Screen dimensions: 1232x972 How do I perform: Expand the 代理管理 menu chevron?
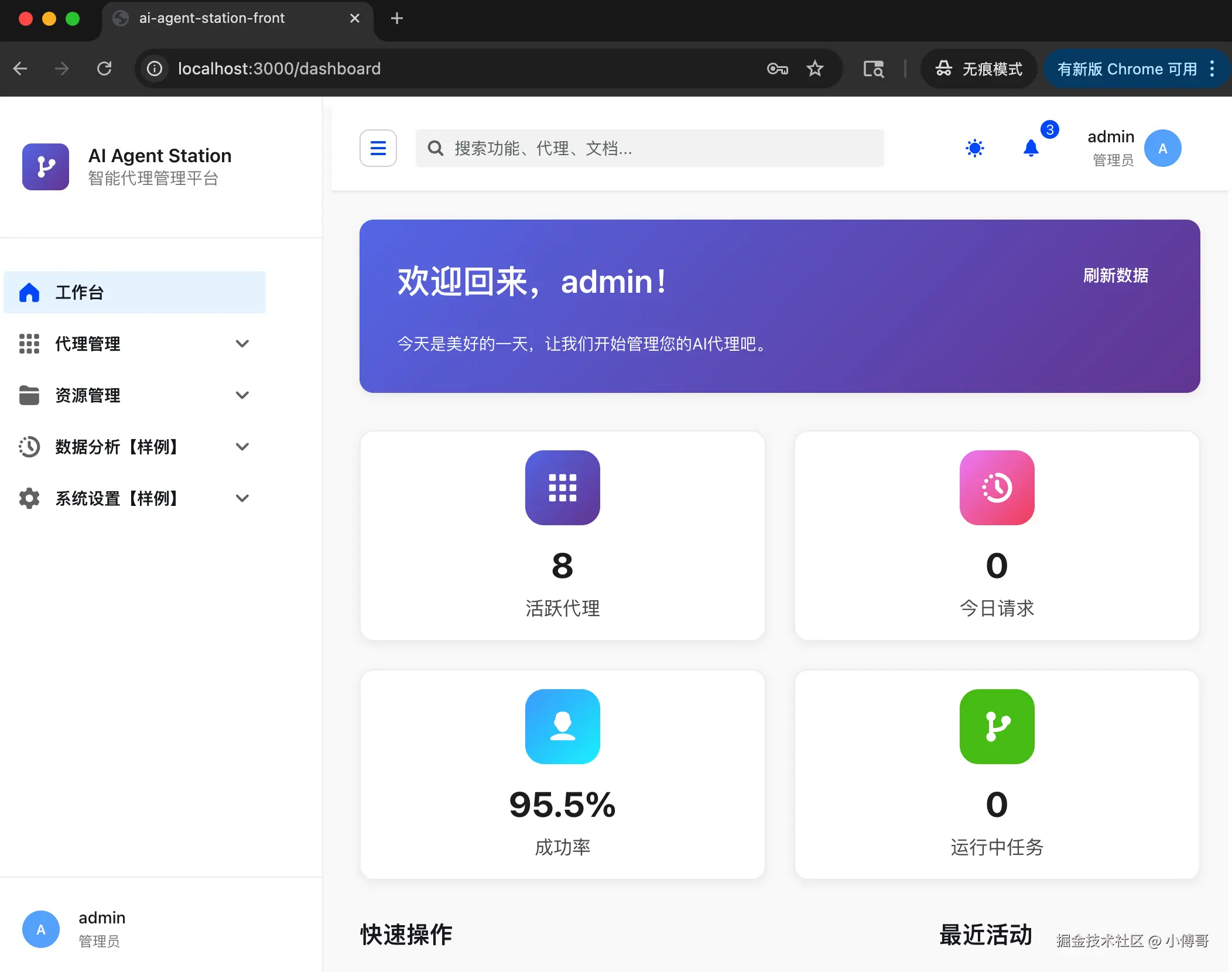pos(242,344)
